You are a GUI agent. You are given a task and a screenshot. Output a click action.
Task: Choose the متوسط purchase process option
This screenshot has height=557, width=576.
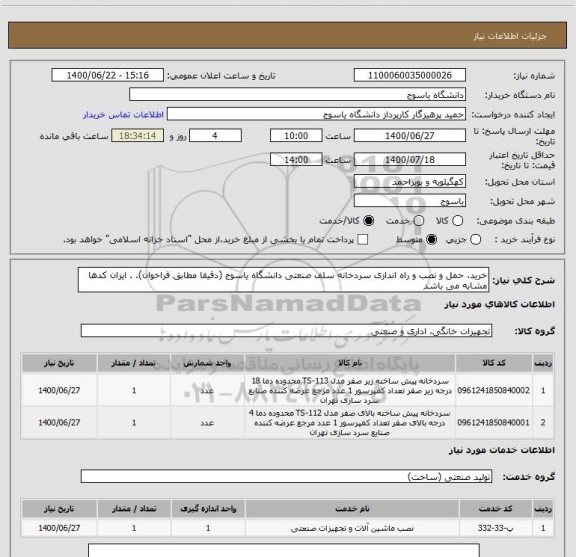coord(431,240)
